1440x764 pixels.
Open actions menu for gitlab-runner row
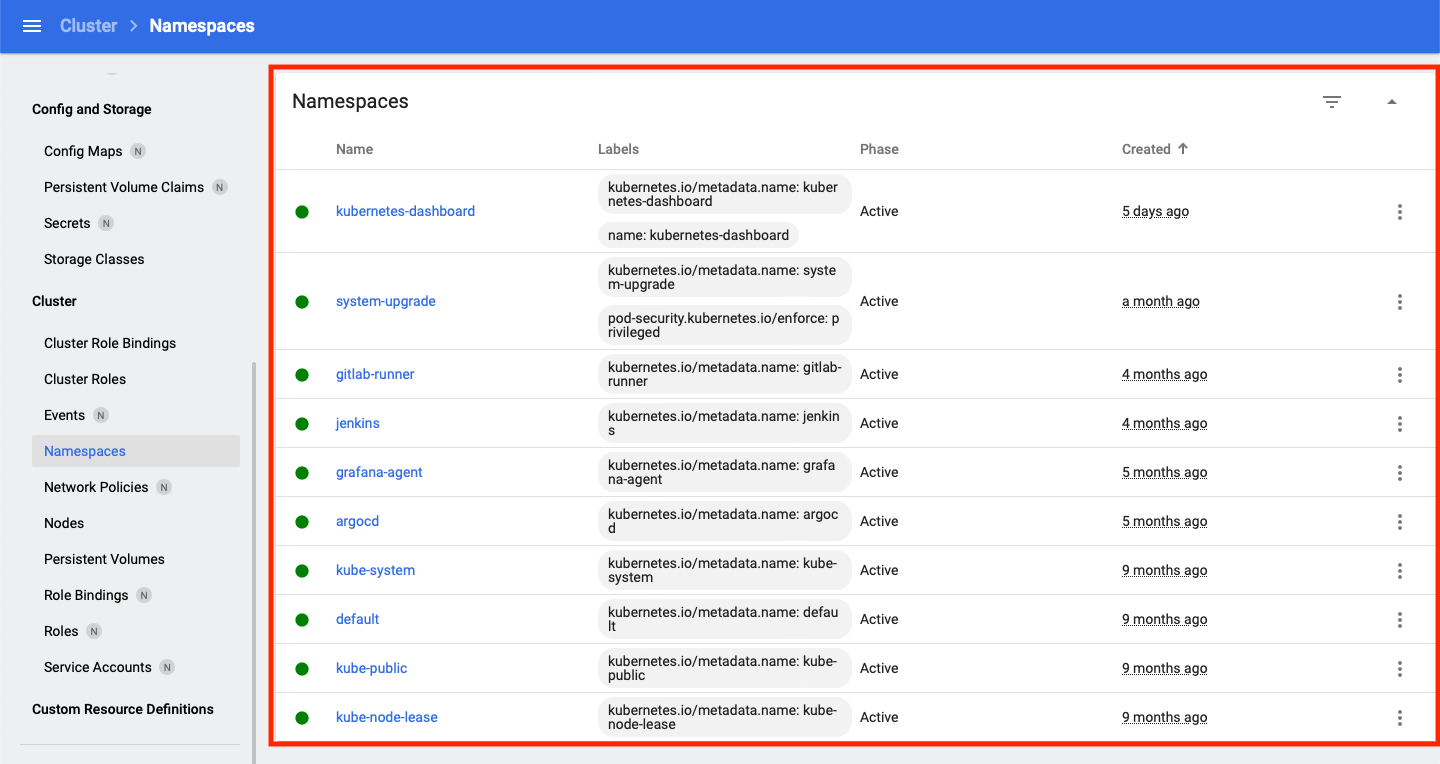[1400, 375]
